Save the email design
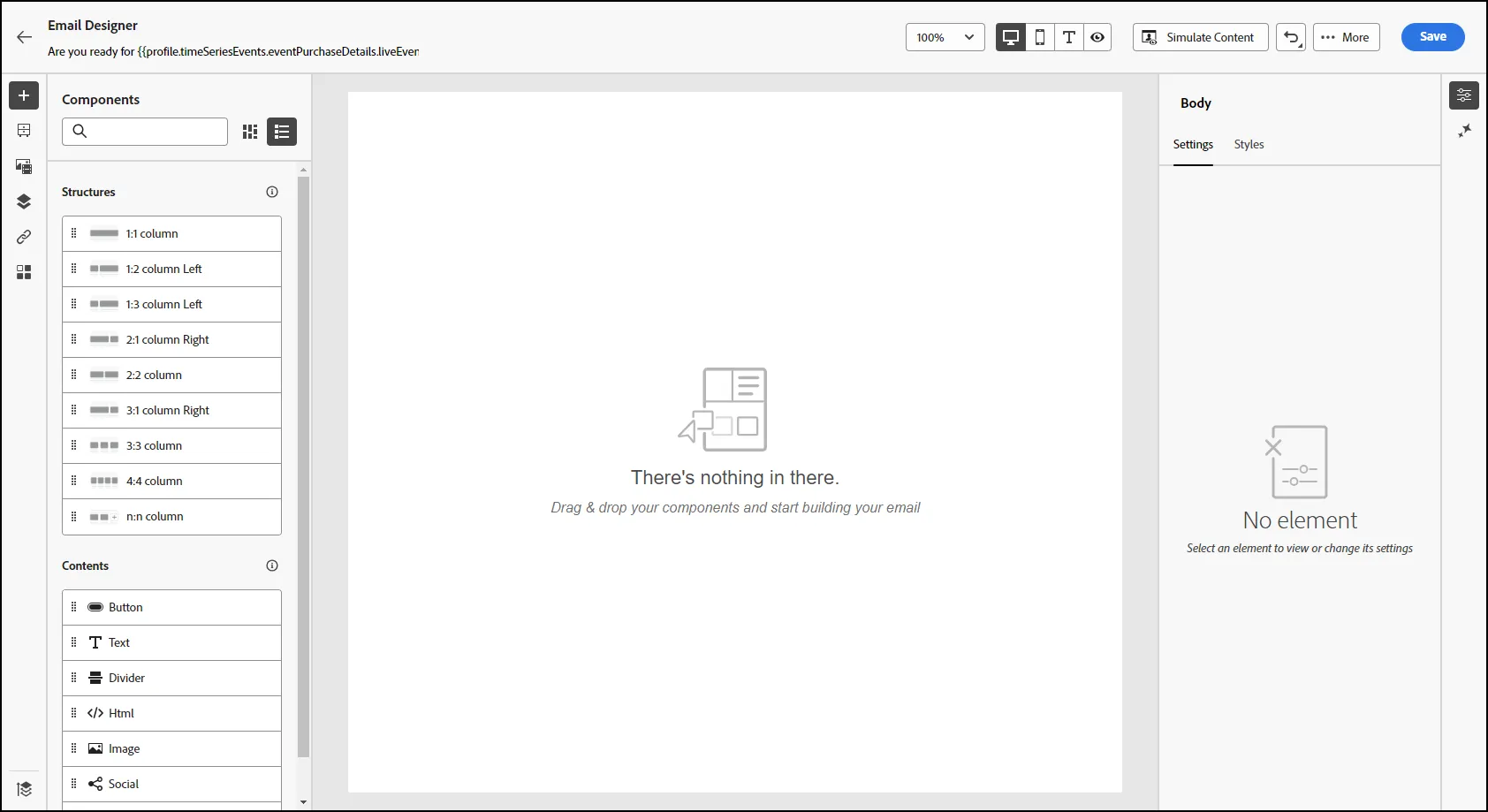1488x812 pixels. (1433, 37)
